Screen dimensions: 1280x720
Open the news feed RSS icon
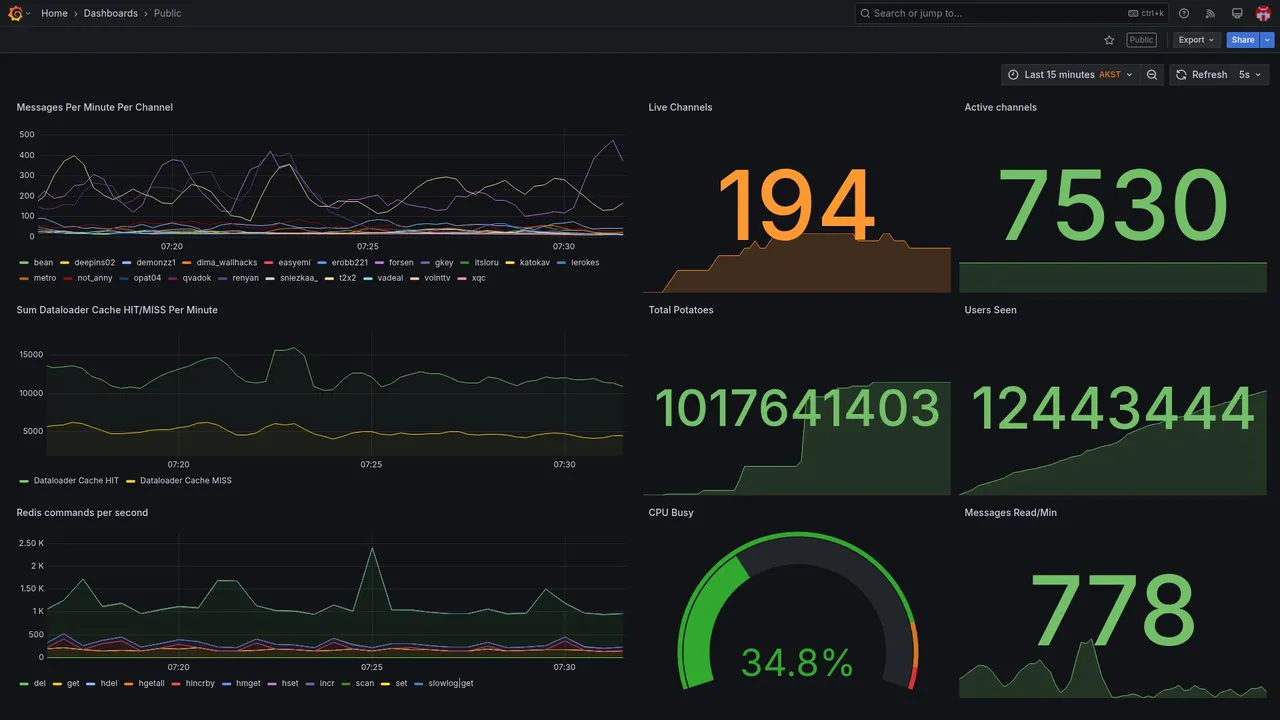coord(1210,13)
